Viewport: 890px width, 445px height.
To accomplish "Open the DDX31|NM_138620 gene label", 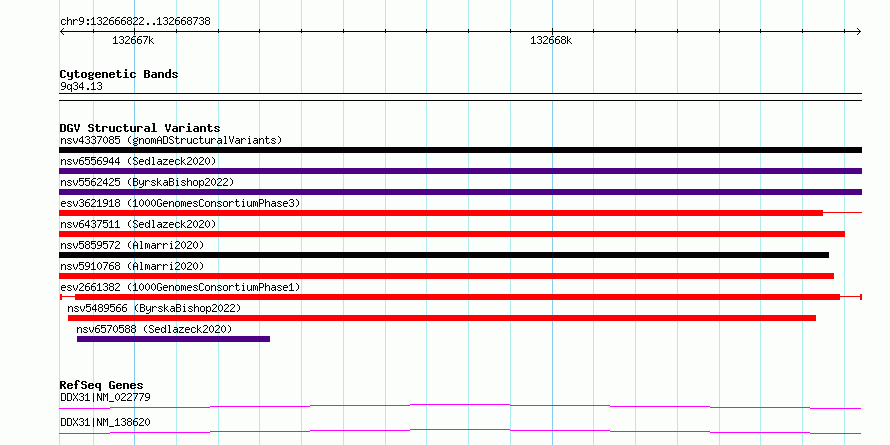I will click(105, 422).
